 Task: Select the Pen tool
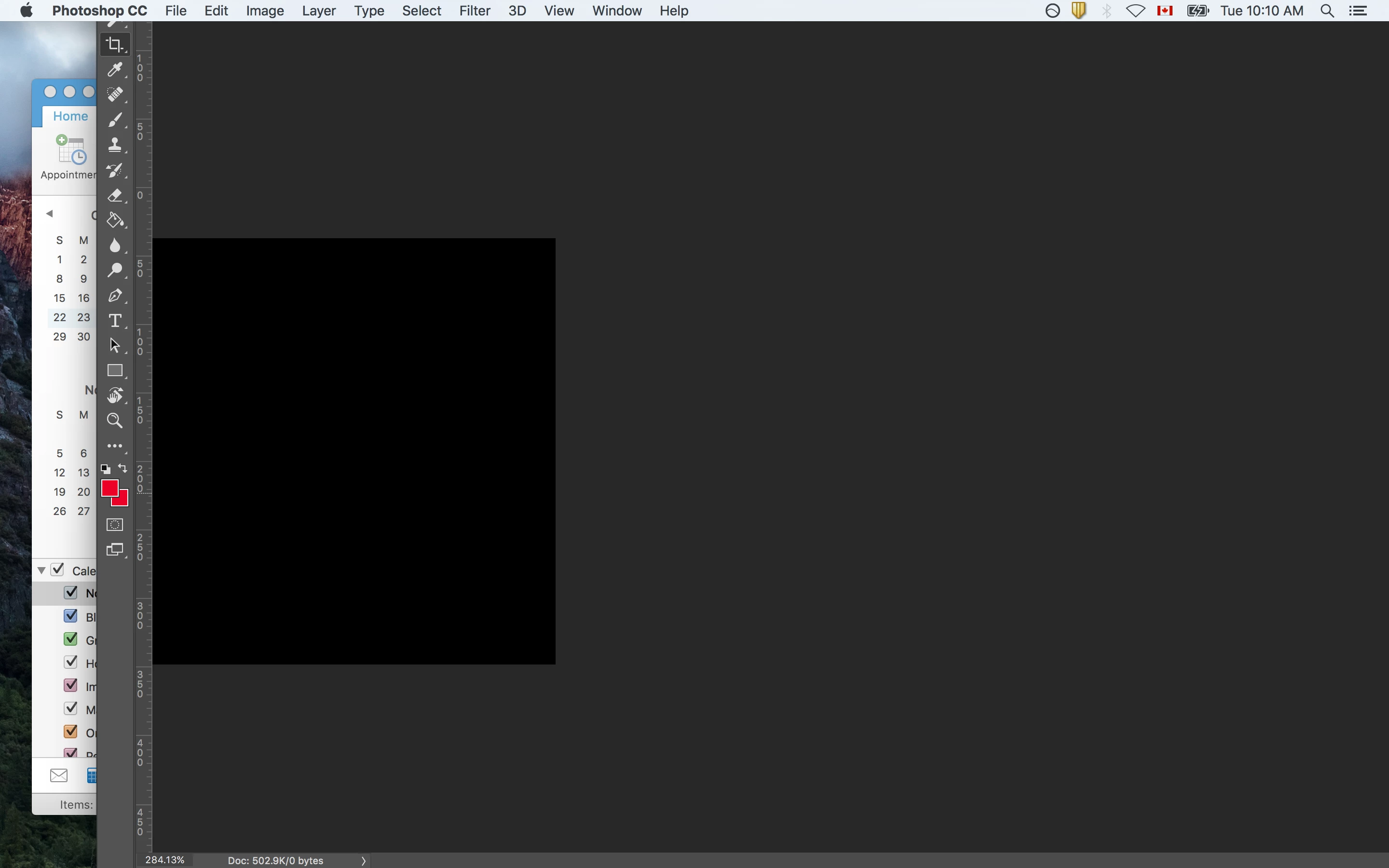pos(115,296)
